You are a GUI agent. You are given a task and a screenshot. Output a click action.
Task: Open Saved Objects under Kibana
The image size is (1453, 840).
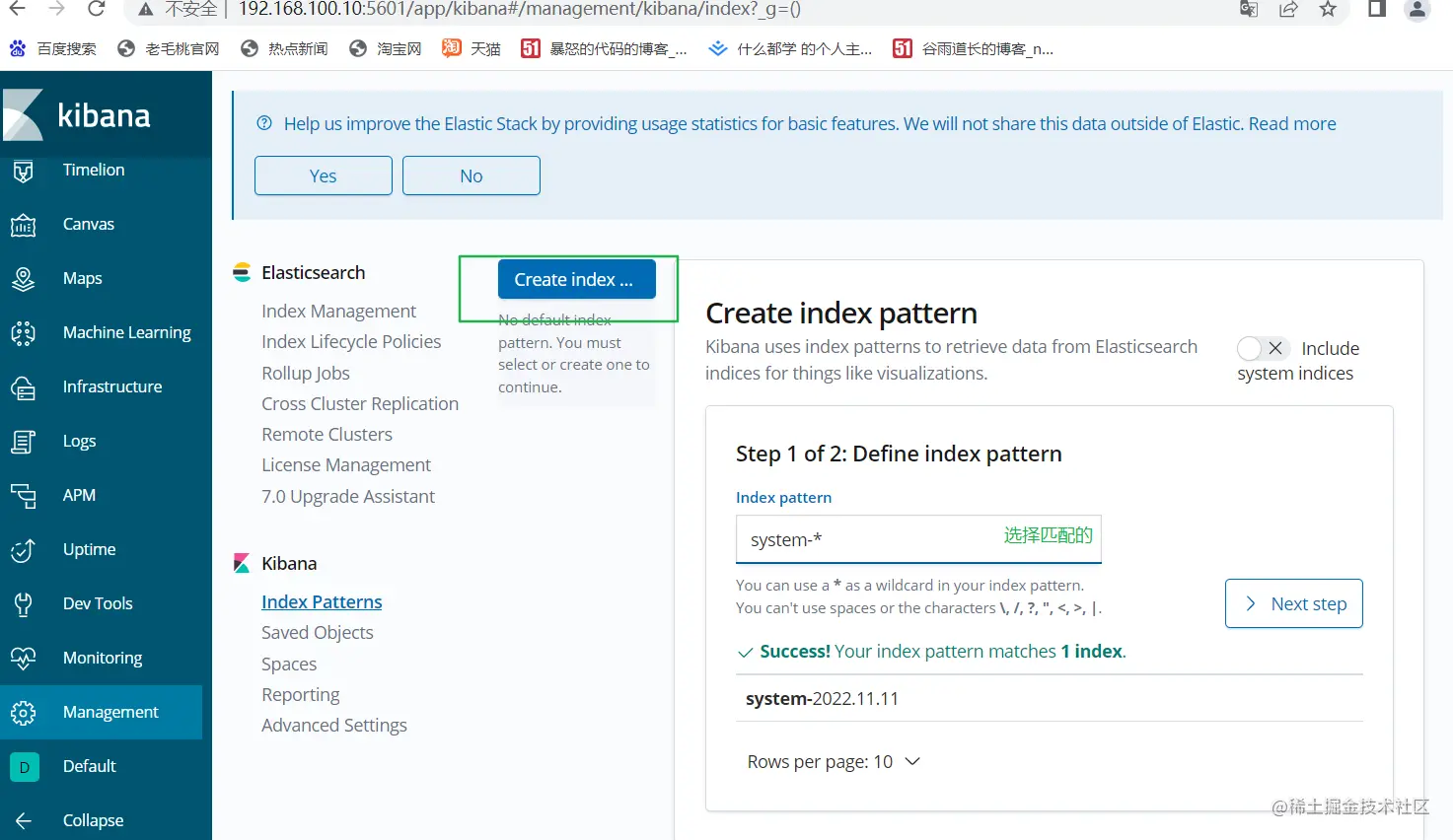[x=318, y=633]
